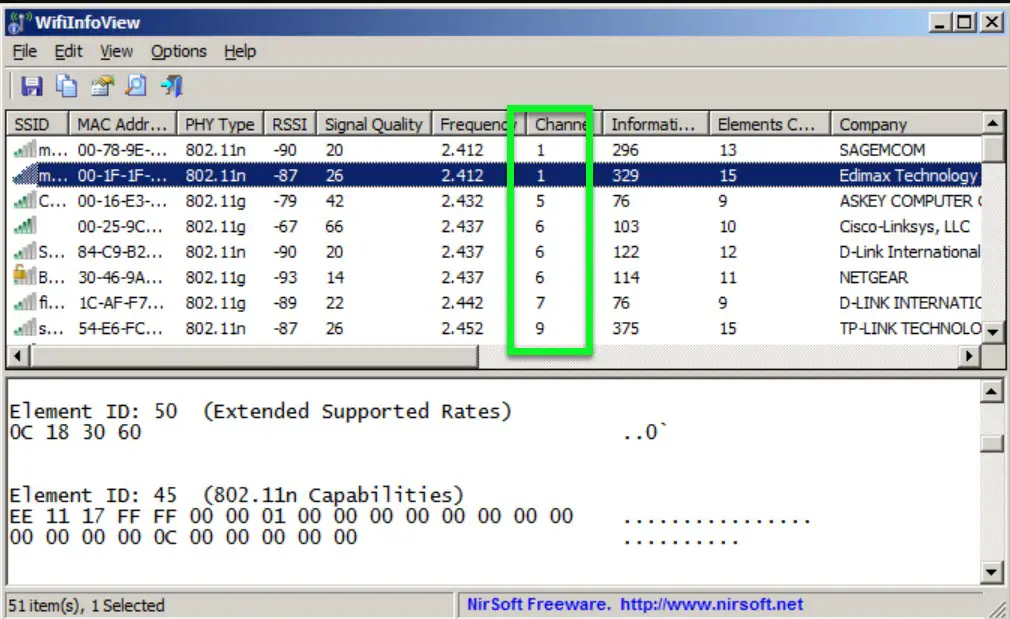Viewport: 1010px width, 619px height.
Task: Click the Cisco-Linksys, LLC company cell
Action: pos(904,226)
